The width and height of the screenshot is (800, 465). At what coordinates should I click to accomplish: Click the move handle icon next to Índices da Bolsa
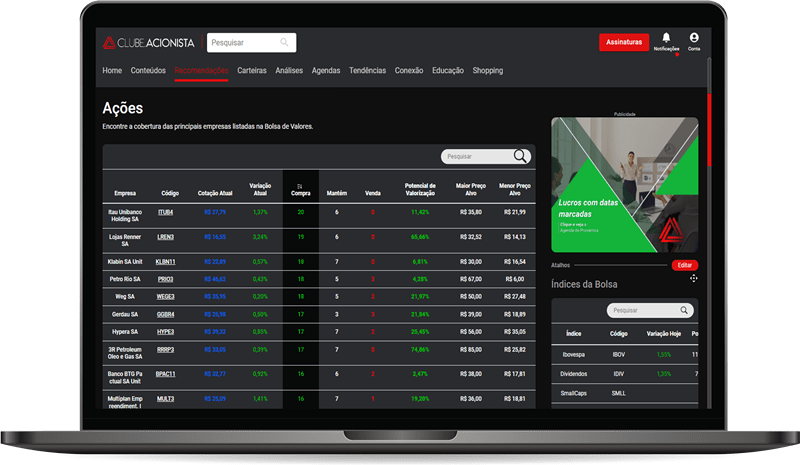tap(693, 278)
